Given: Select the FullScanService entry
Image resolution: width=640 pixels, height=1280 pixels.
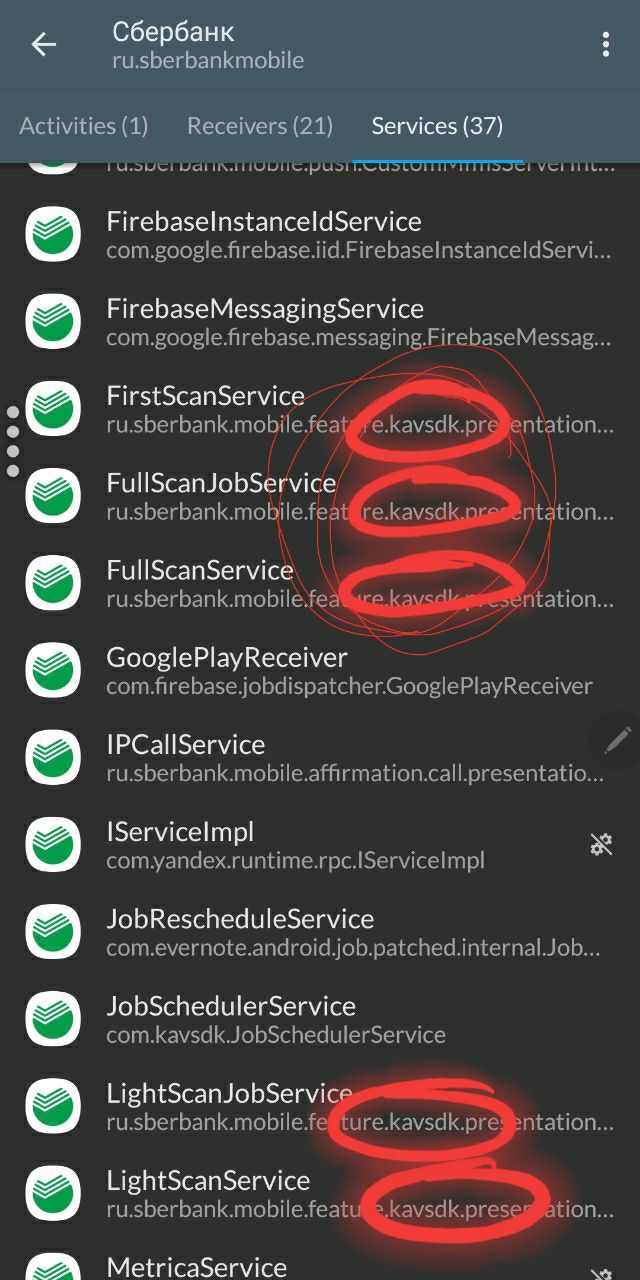Looking at the screenshot, I should 320,583.
